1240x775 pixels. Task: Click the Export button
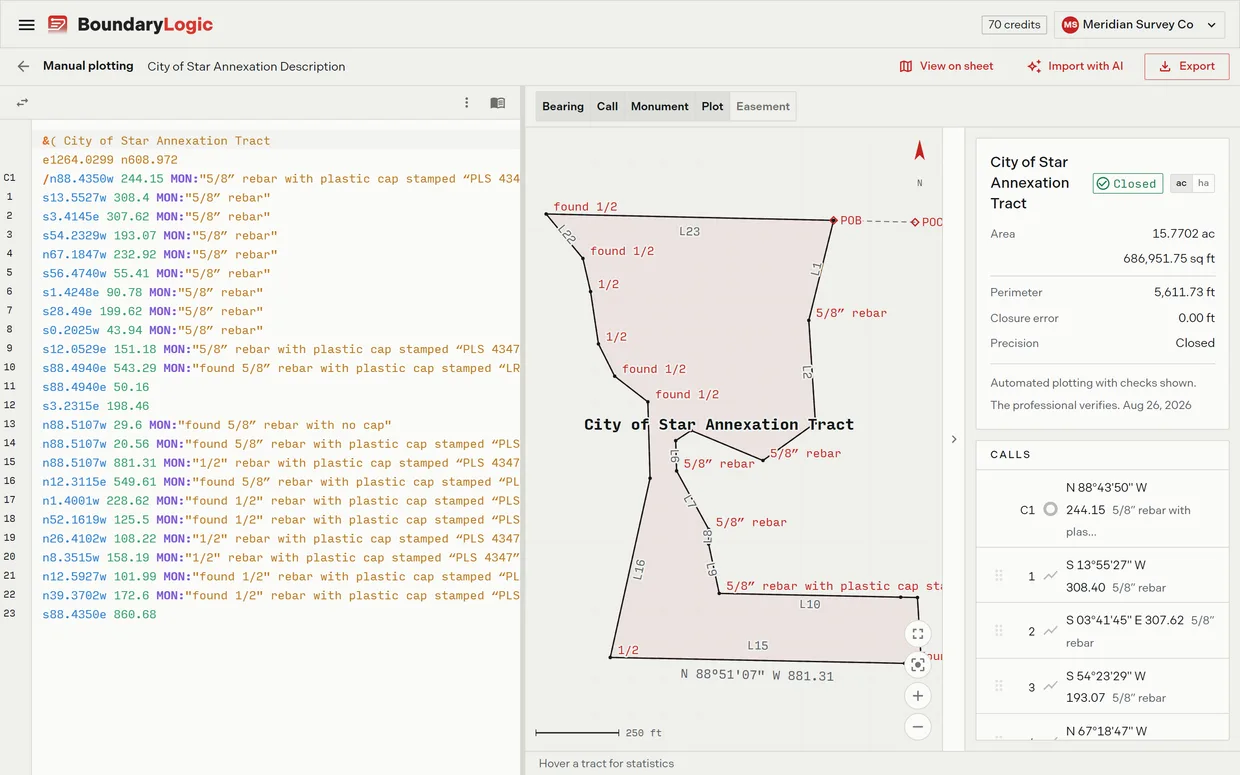point(1187,66)
